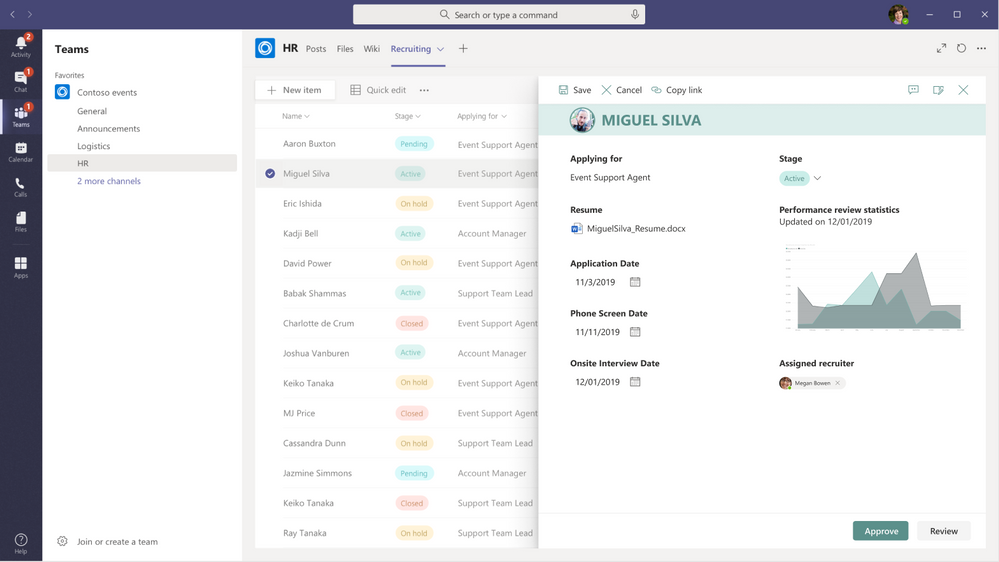The height and width of the screenshot is (562, 999).
Task: Switch to the Posts tab
Action: click(315, 48)
